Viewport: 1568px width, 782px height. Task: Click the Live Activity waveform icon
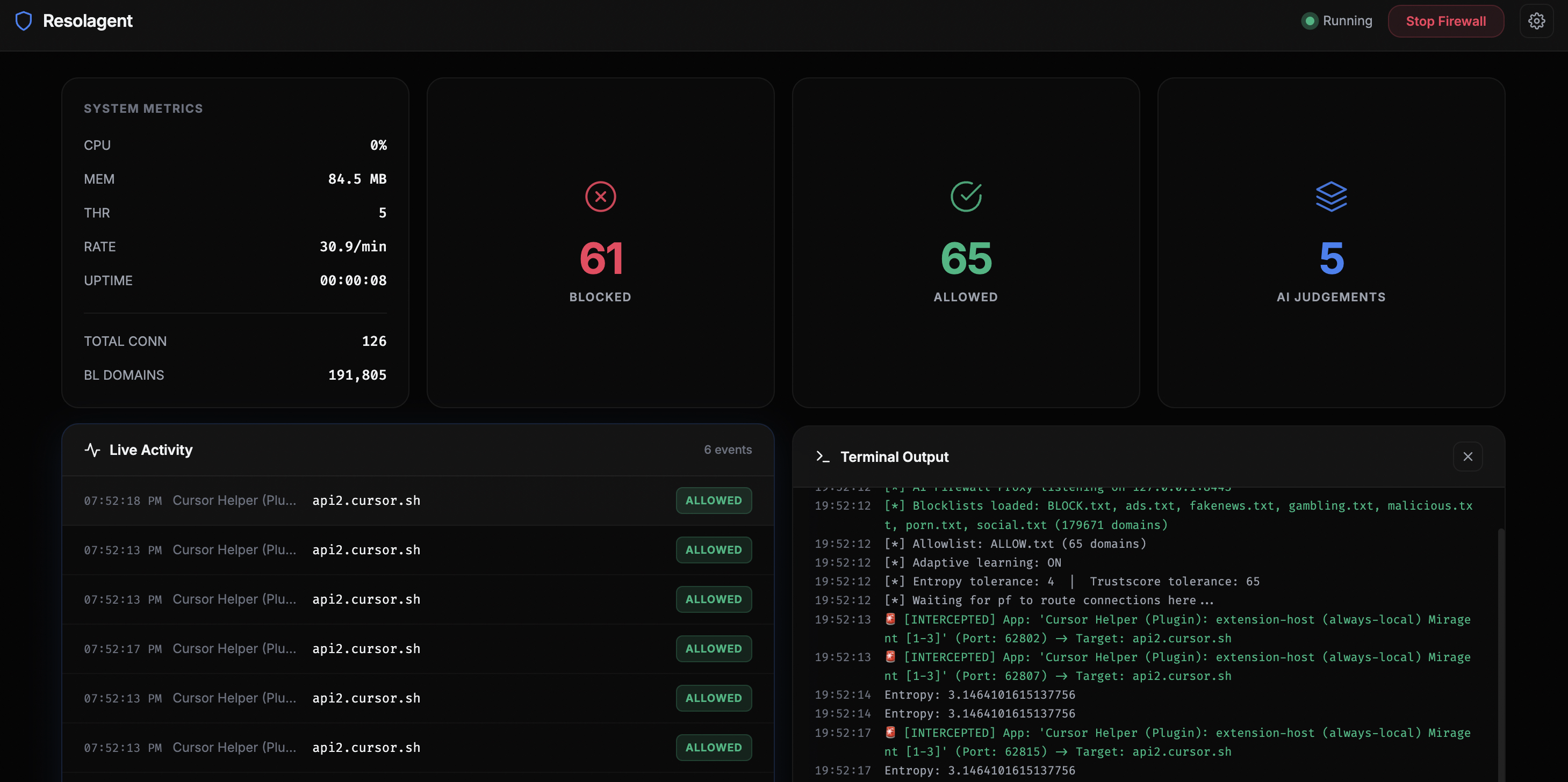[92, 450]
